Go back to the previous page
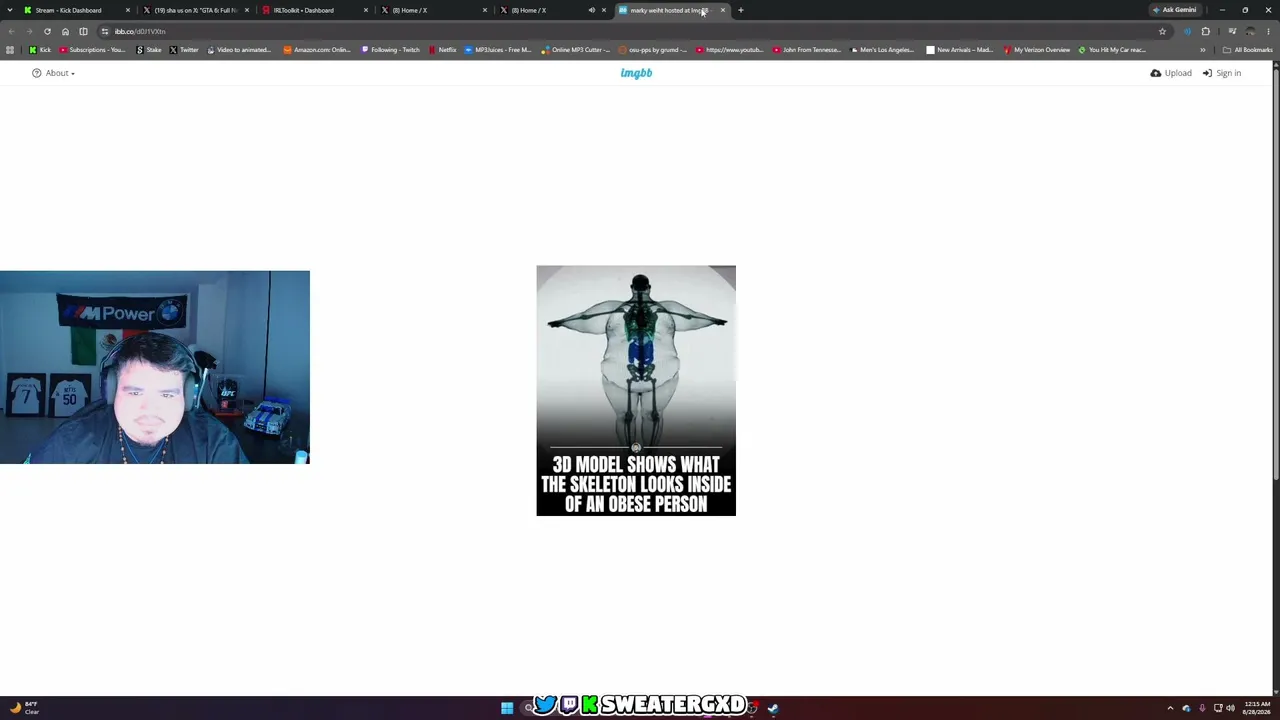Image resolution: width=1280 pixels, height=720 pixels. pyautogui.click(x=11, y=31)
